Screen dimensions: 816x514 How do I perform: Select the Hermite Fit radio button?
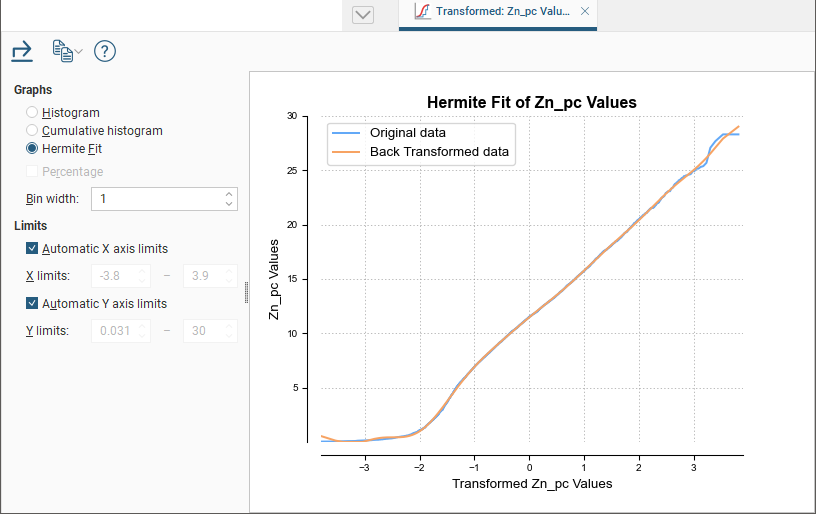[x=33, y=149]
